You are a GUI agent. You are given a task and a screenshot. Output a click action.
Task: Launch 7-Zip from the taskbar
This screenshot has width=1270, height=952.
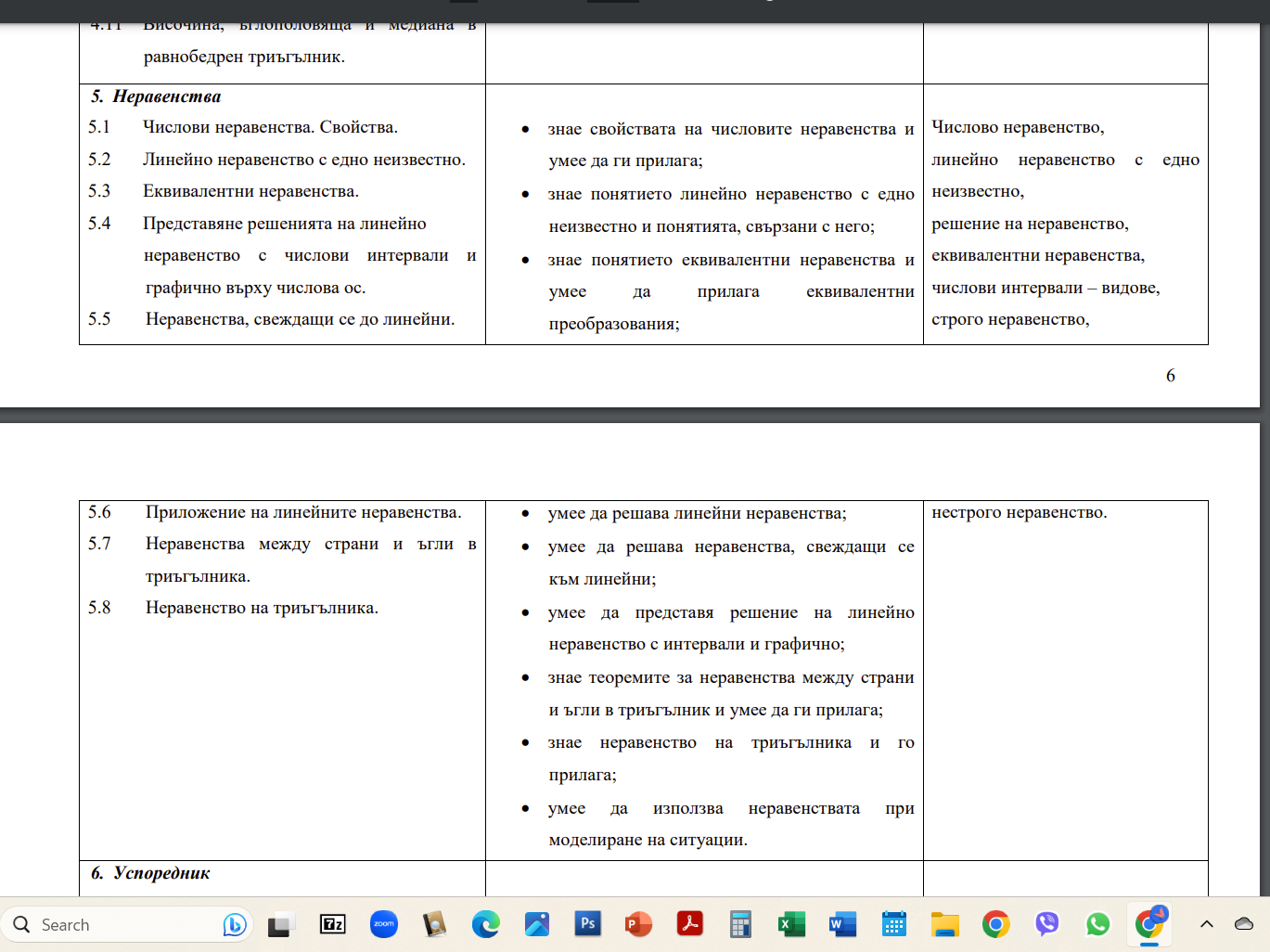pos(332,924)
